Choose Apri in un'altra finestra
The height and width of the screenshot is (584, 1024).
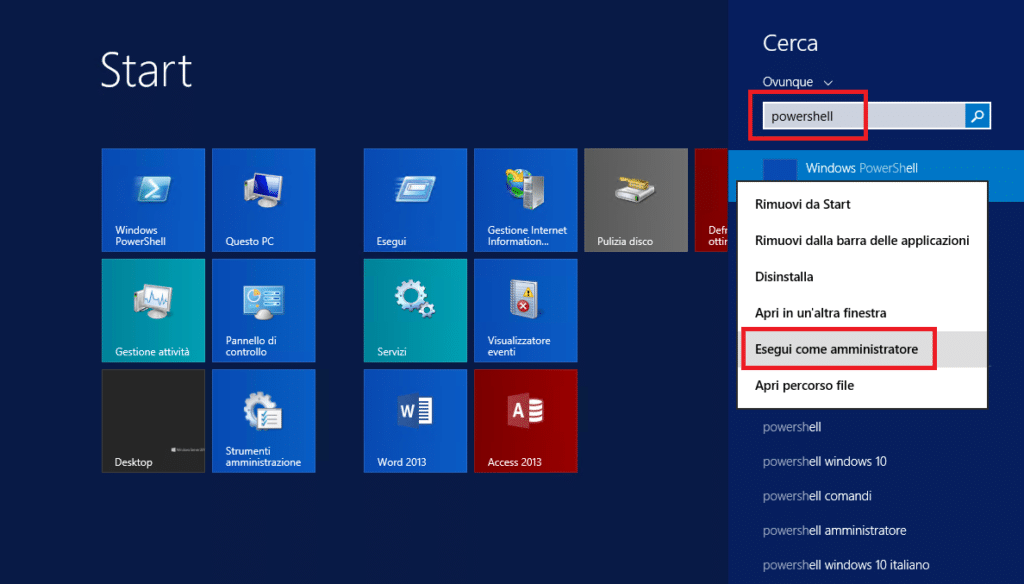(x=862, y=313)
